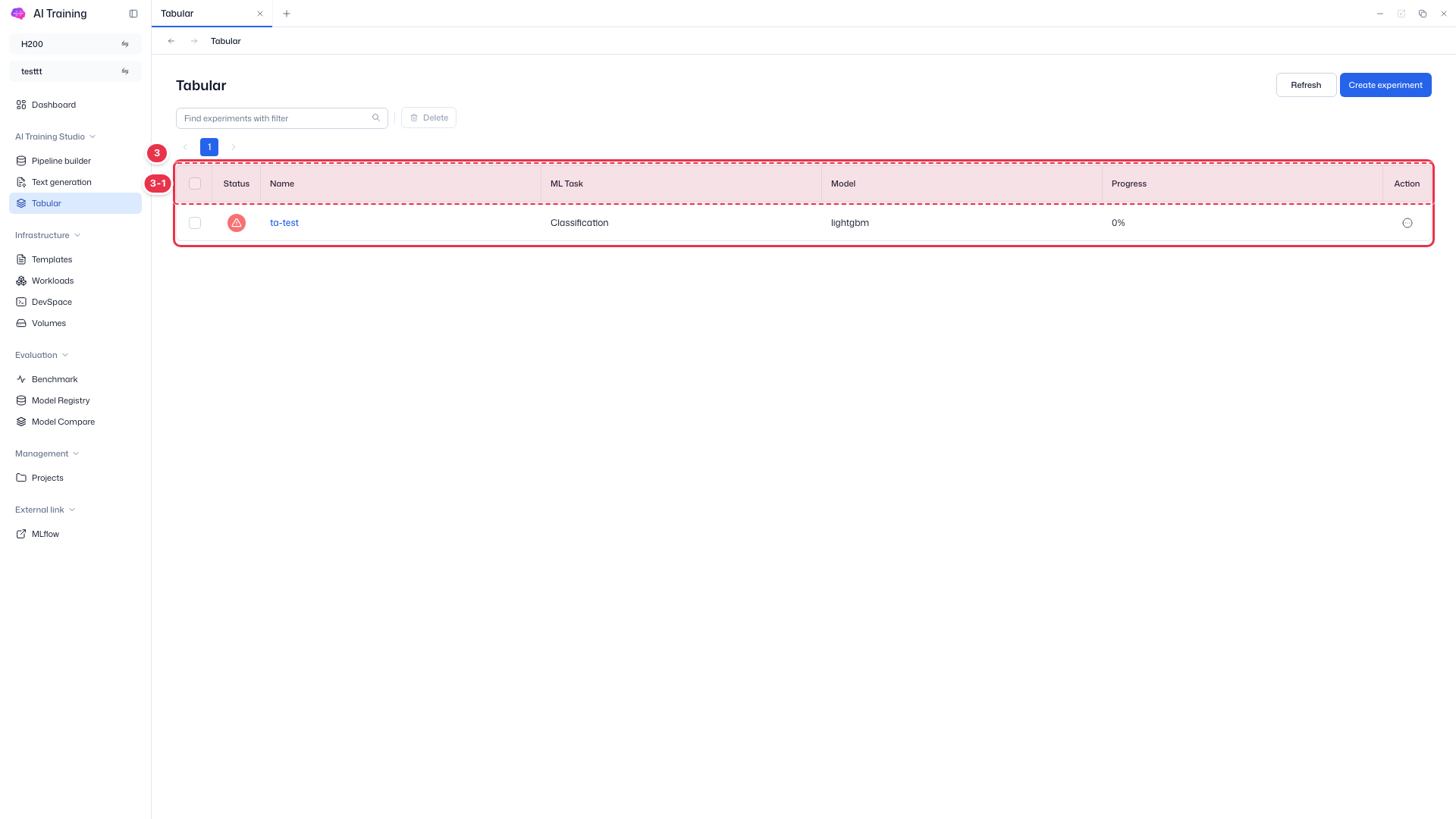The image size is (1456, 819).
Task: Open Templates in sidebar
Action: point(75,259)
